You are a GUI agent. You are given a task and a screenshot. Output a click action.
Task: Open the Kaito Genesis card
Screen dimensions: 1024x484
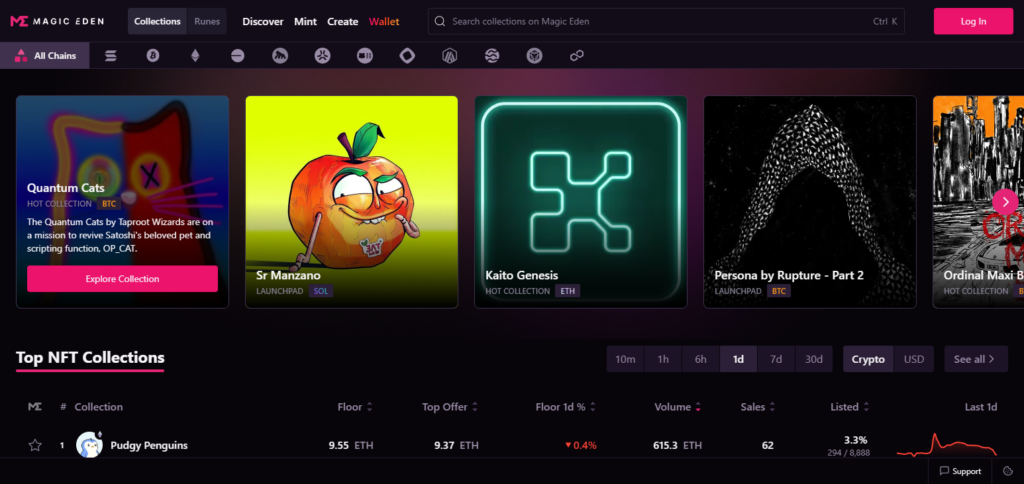[x=581, y=202]
